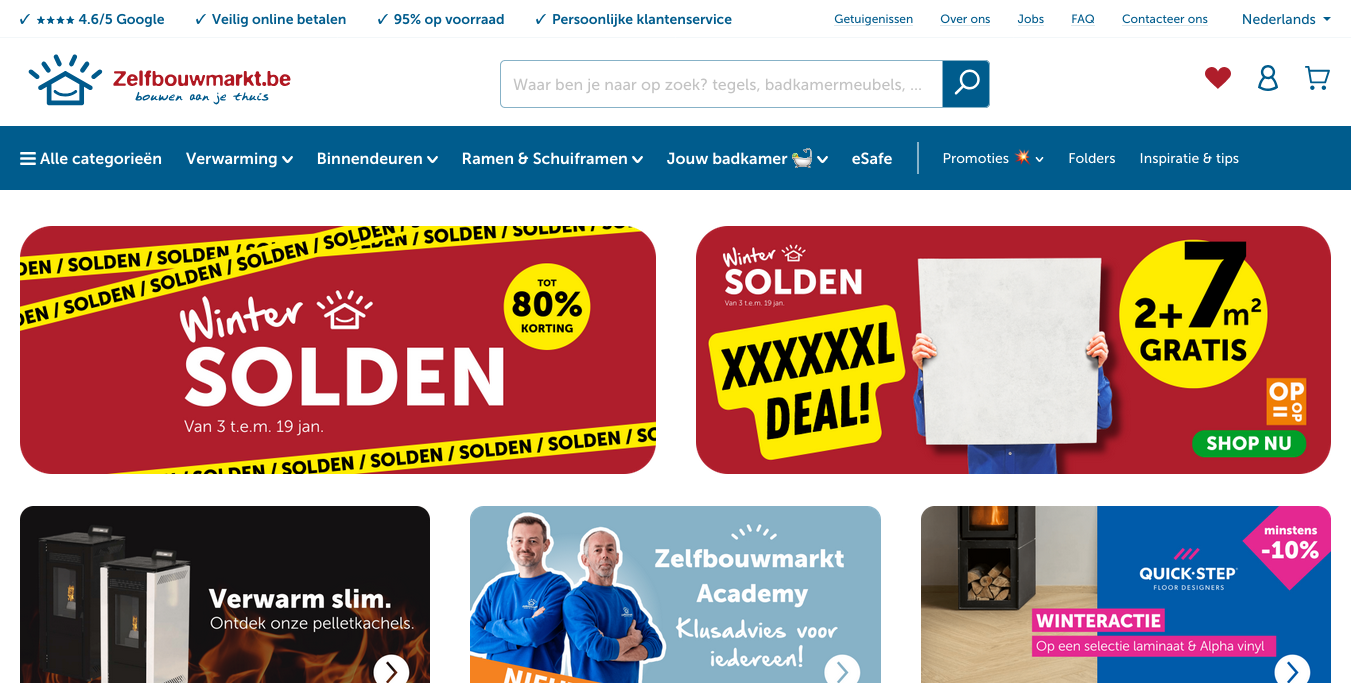The image size is (1366, 683).
Task: Click the green SHOP NU button
Action: (x=1248, y=443)
